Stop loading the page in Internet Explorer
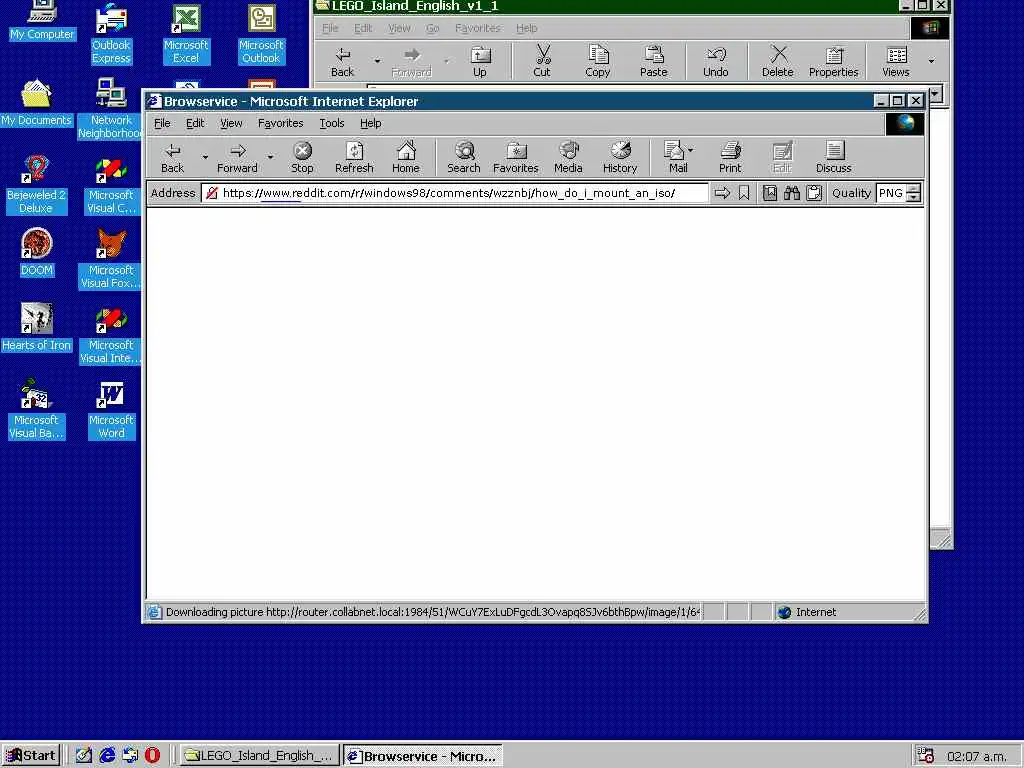Image resolution: width=1024 pixels, height=768 pixels. click(302, 158)
